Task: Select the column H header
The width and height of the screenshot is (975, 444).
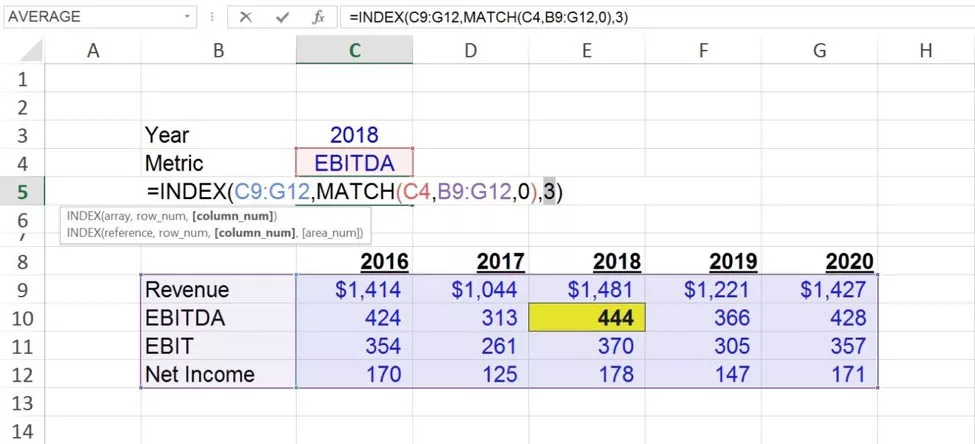Action: tap(925, 50)
